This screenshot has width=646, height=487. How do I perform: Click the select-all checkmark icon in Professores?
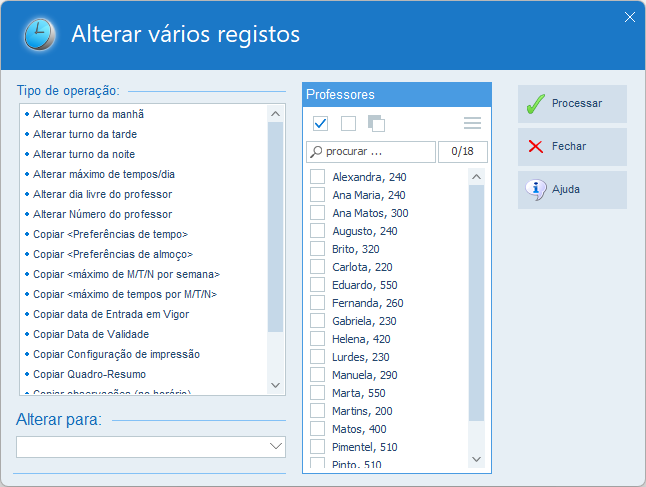pos(321,123)
